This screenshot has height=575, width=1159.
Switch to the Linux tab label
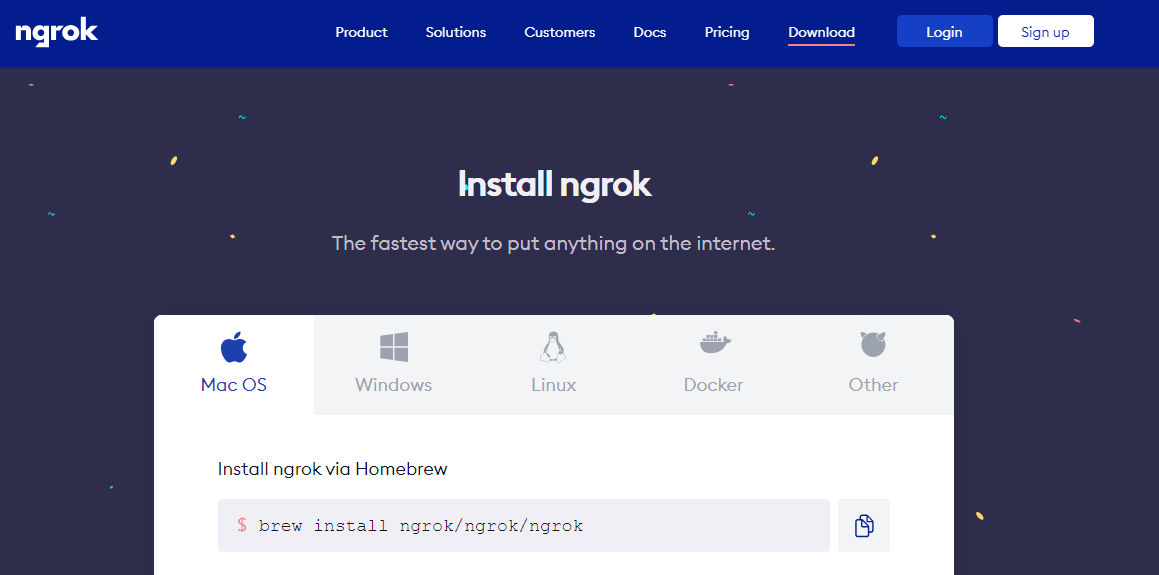pos(554,385)
